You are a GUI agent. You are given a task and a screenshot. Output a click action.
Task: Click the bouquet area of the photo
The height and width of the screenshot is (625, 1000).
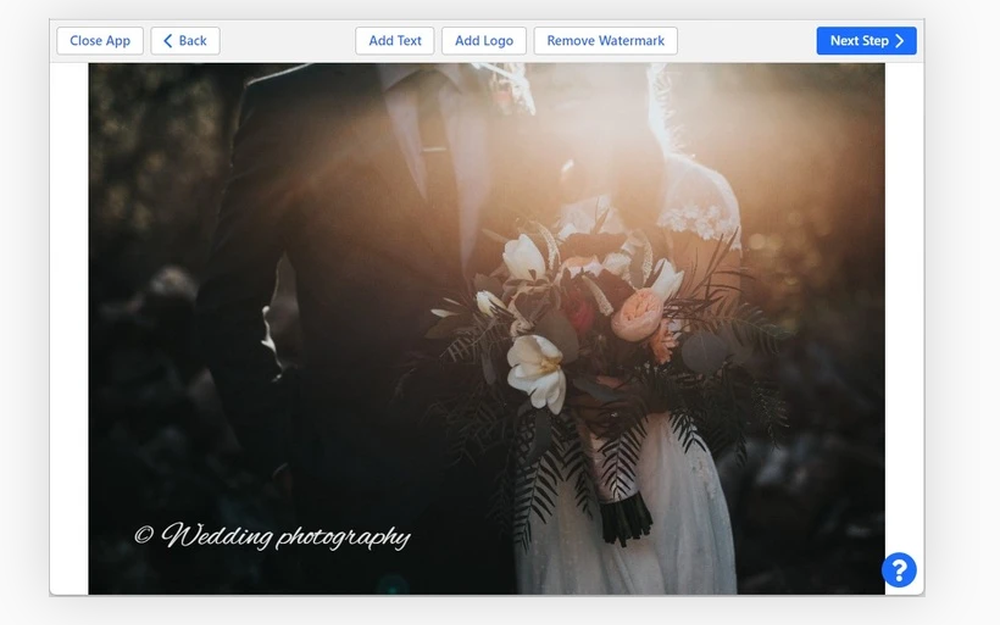click(580, 330)
